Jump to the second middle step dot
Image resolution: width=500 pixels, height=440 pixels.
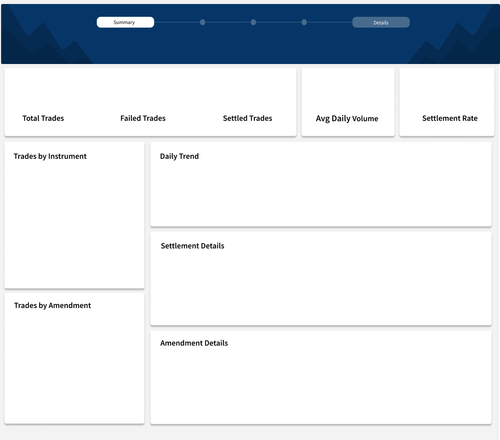click(253, 22)
